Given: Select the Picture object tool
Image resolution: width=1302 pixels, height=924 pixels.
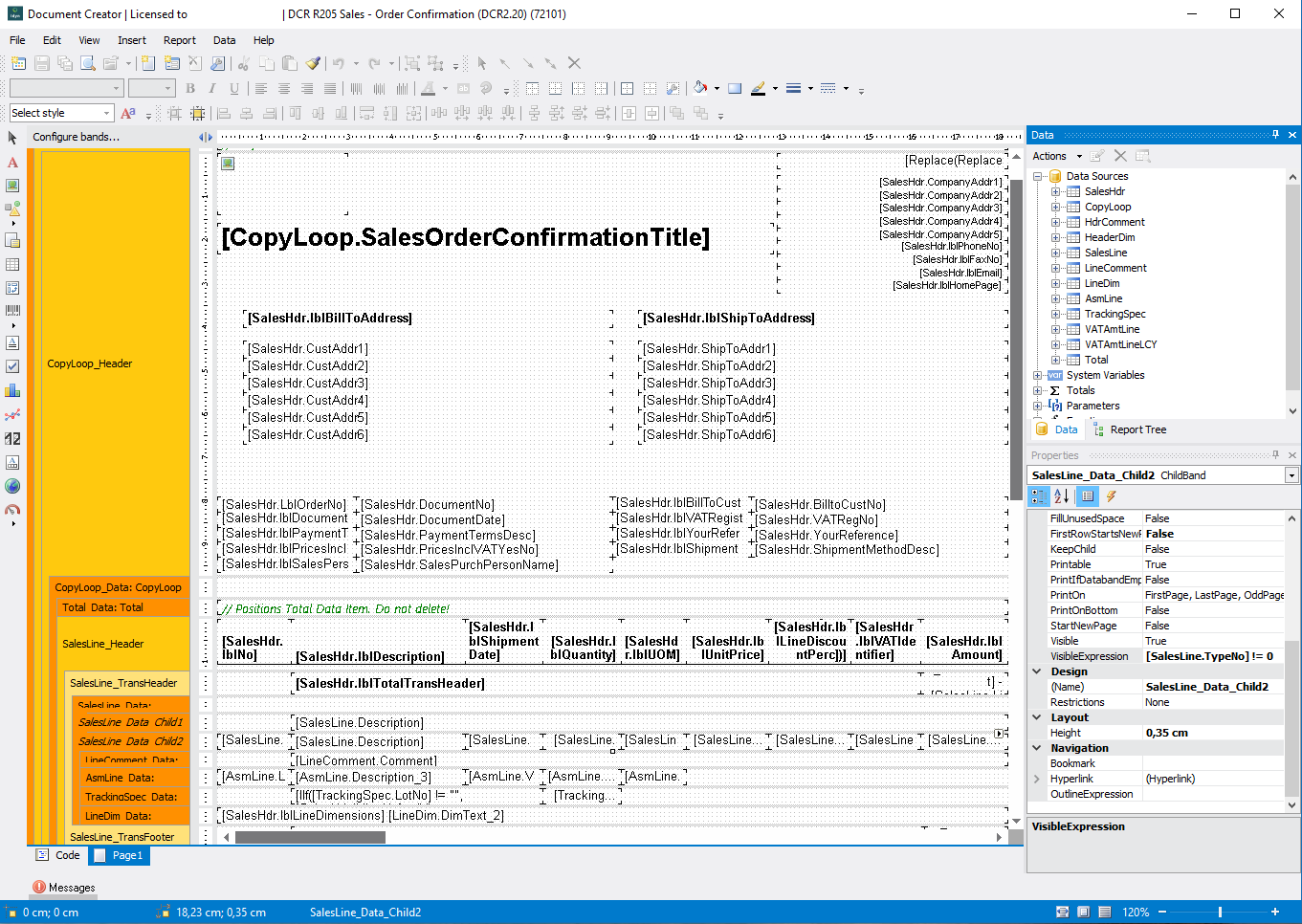Looking at the screenshot, I should (12, 186).
